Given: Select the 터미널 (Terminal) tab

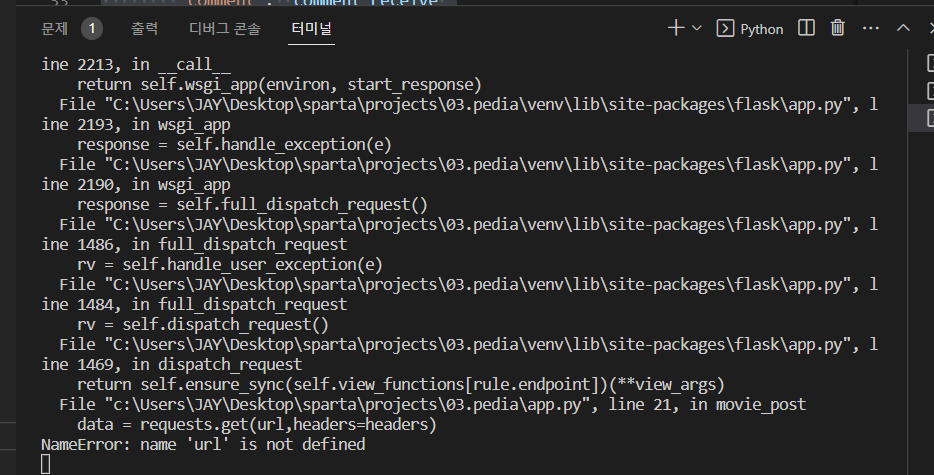Looking at the screenshot, I should (x=311, y=29).
